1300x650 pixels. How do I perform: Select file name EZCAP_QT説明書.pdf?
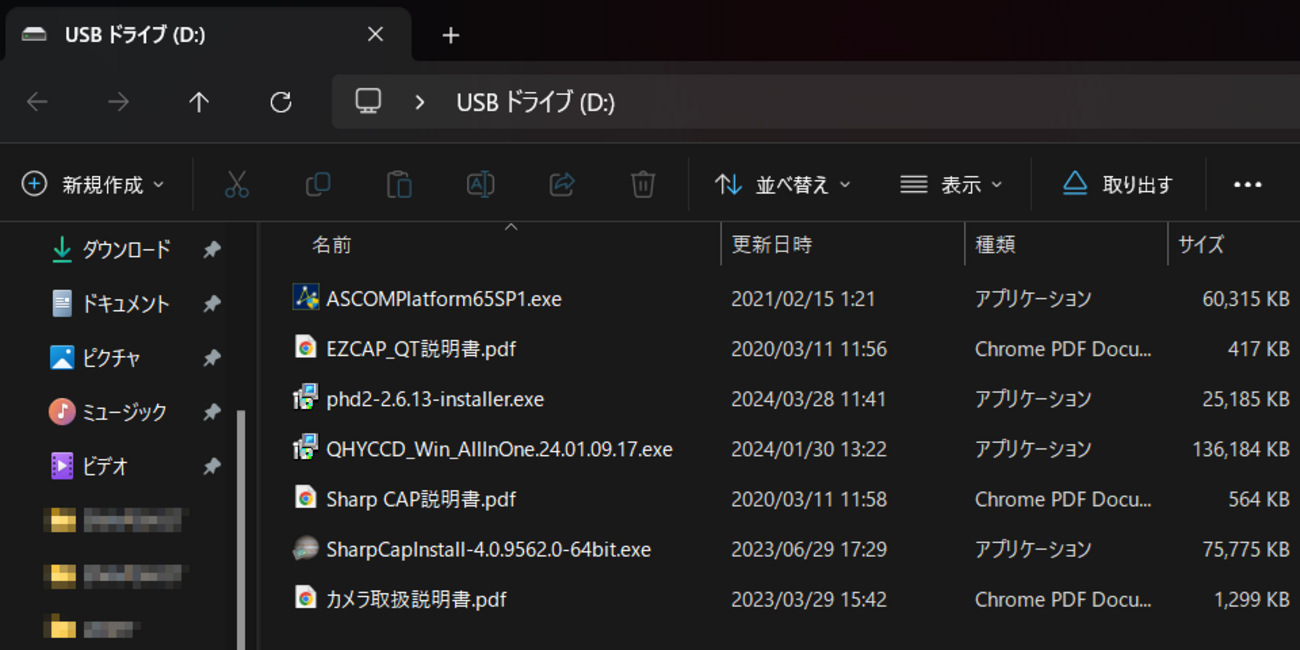421,349
